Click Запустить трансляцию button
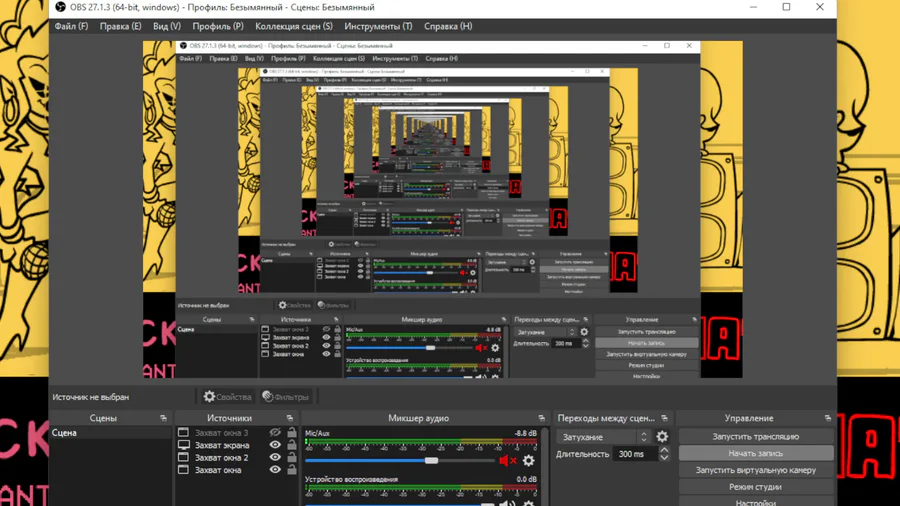The height and width of the screenshot is (506, 900). tap(755, 437)
